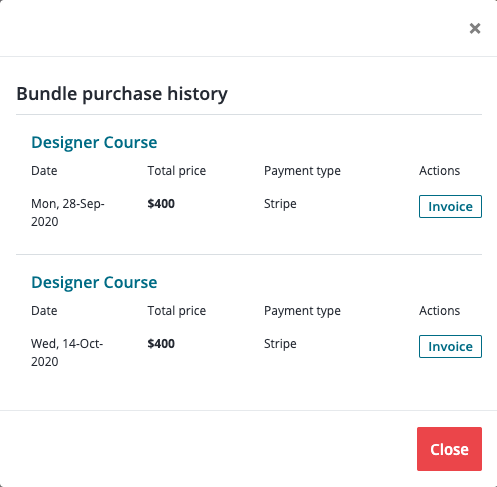The image size is (497, 487).
Task: Click Actions header above the October Invoice button
Action: pyautogui.click(x=439, y=311)
